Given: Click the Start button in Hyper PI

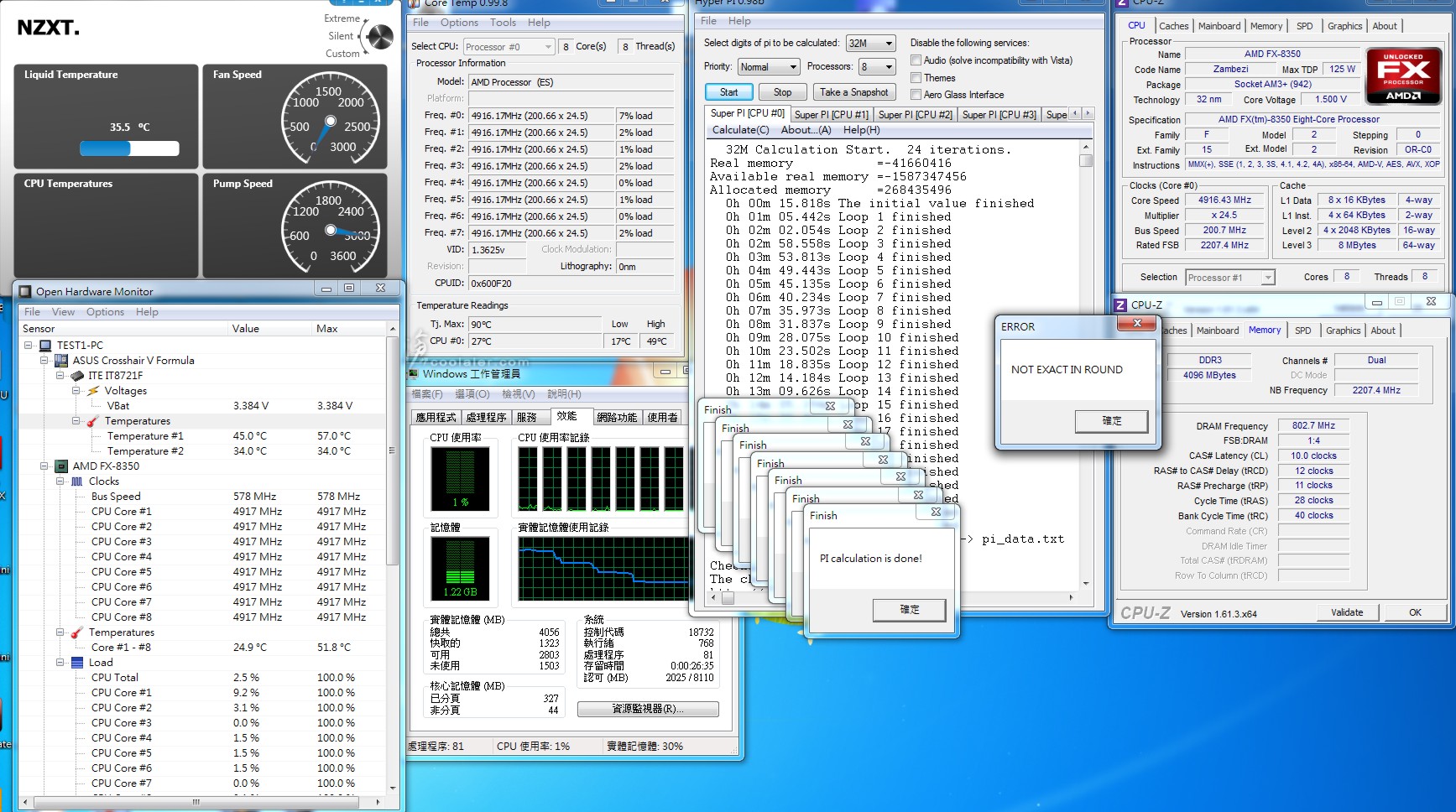Looking at the screenshot, I should coord(728,92).
